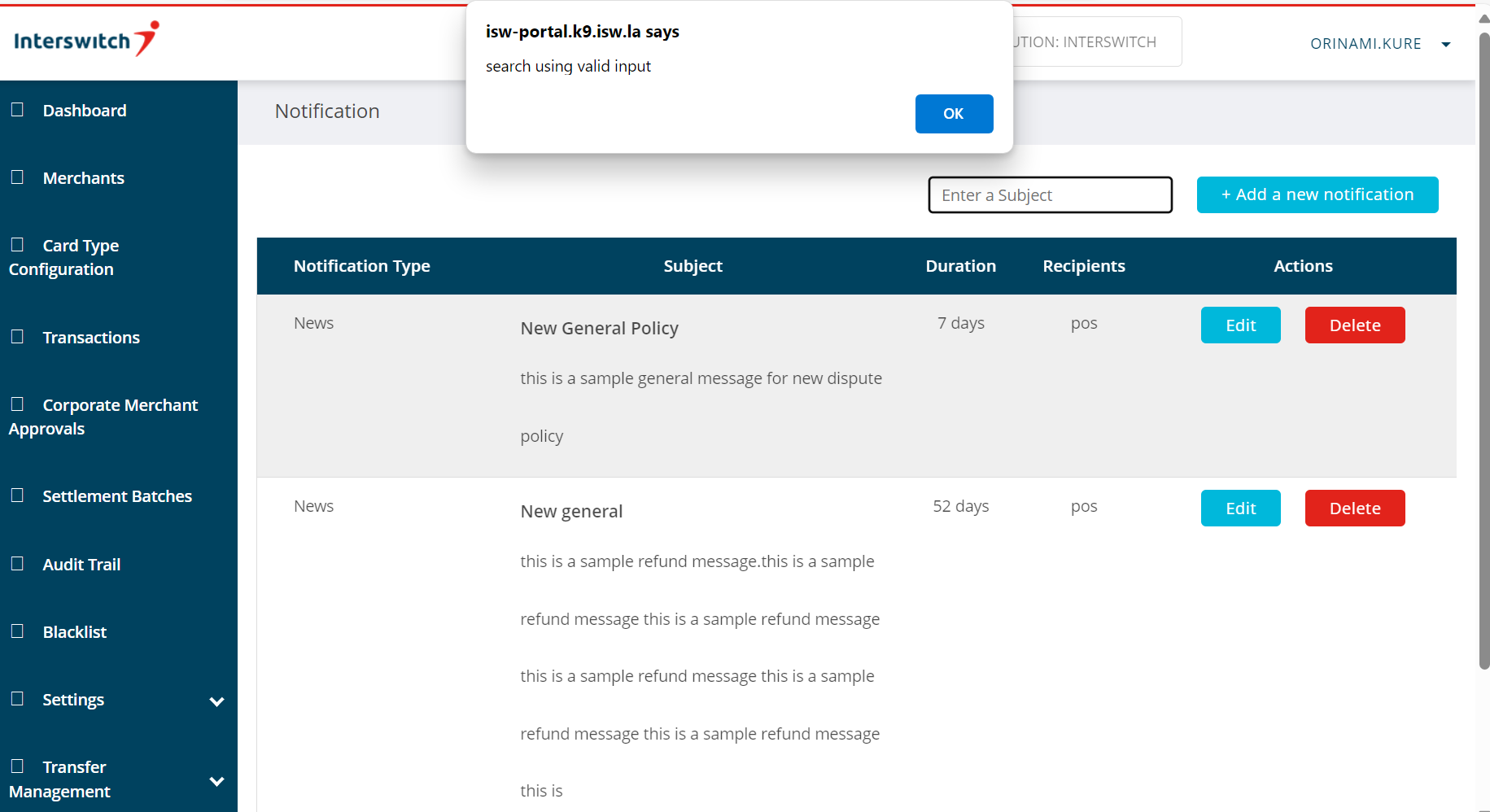Screen dimensions: 1490x812
Task: Click Add a new notification button
Action: pos(1317,195)
